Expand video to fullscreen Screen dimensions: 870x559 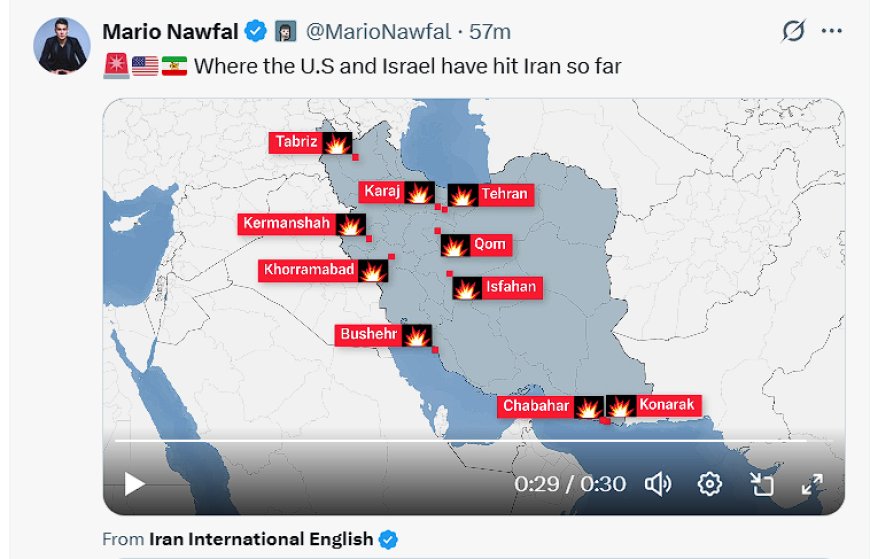tap(812, 484)
